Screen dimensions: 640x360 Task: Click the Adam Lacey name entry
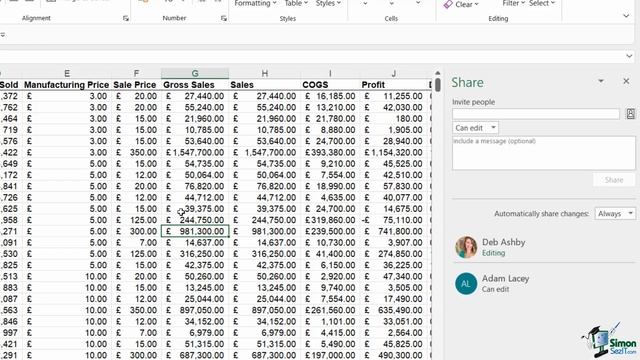505,278
